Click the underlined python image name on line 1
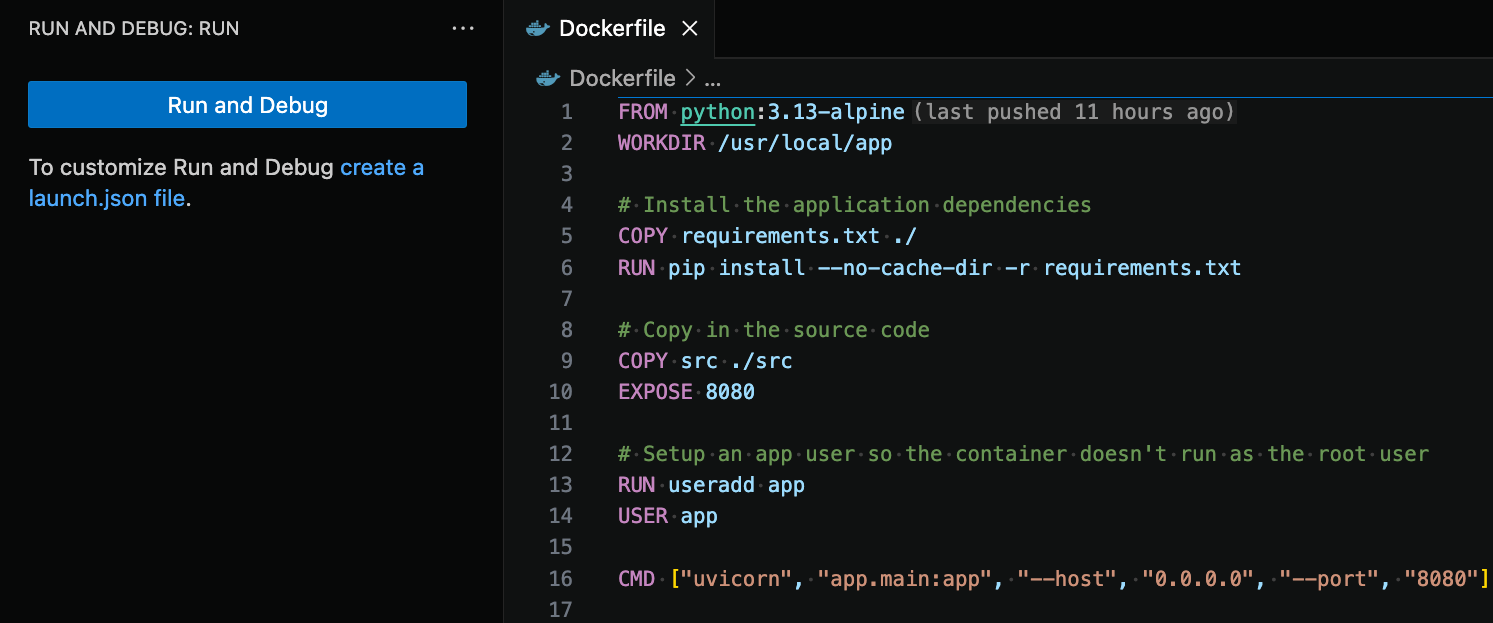1493x623 pixels. point(718,112)
